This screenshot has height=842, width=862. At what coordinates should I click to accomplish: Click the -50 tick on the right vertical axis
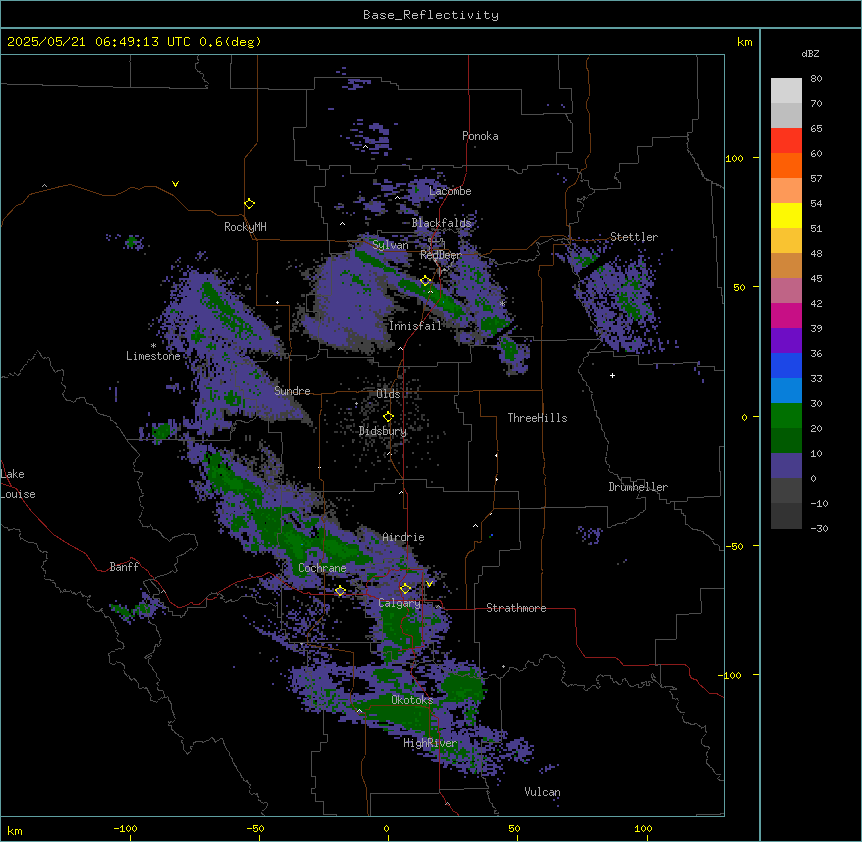(x=734, y=546)
